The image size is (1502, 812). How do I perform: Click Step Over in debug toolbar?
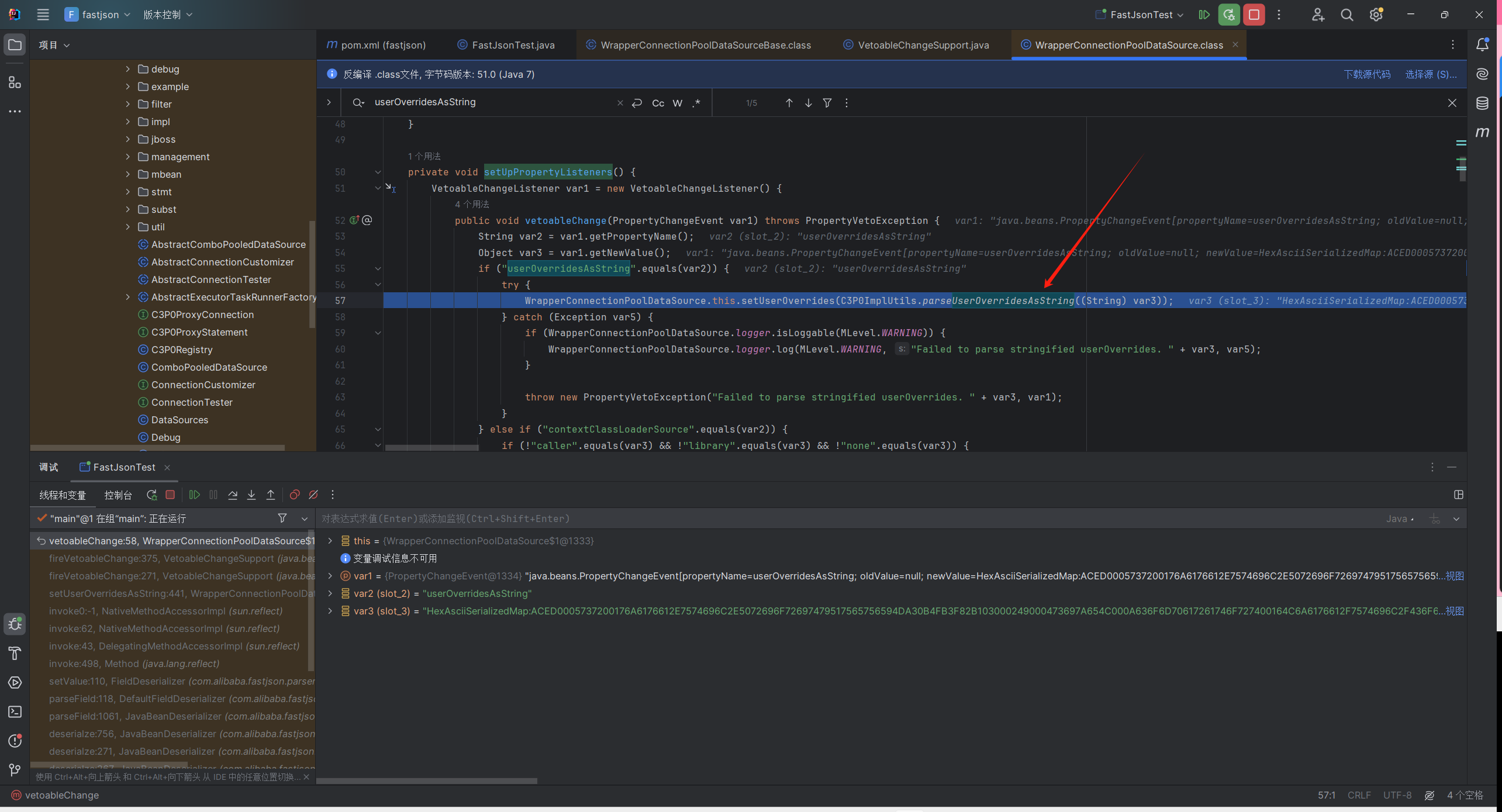pos(233,495)
